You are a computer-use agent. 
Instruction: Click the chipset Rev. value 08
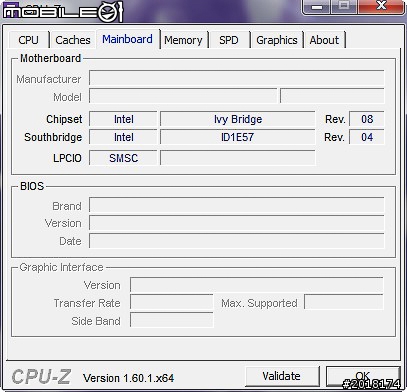pyautogui.click(x=367, y=119)
